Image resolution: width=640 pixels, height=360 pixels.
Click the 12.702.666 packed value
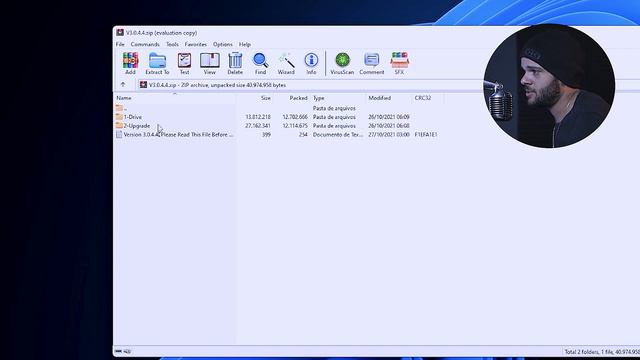coord(295,117)
